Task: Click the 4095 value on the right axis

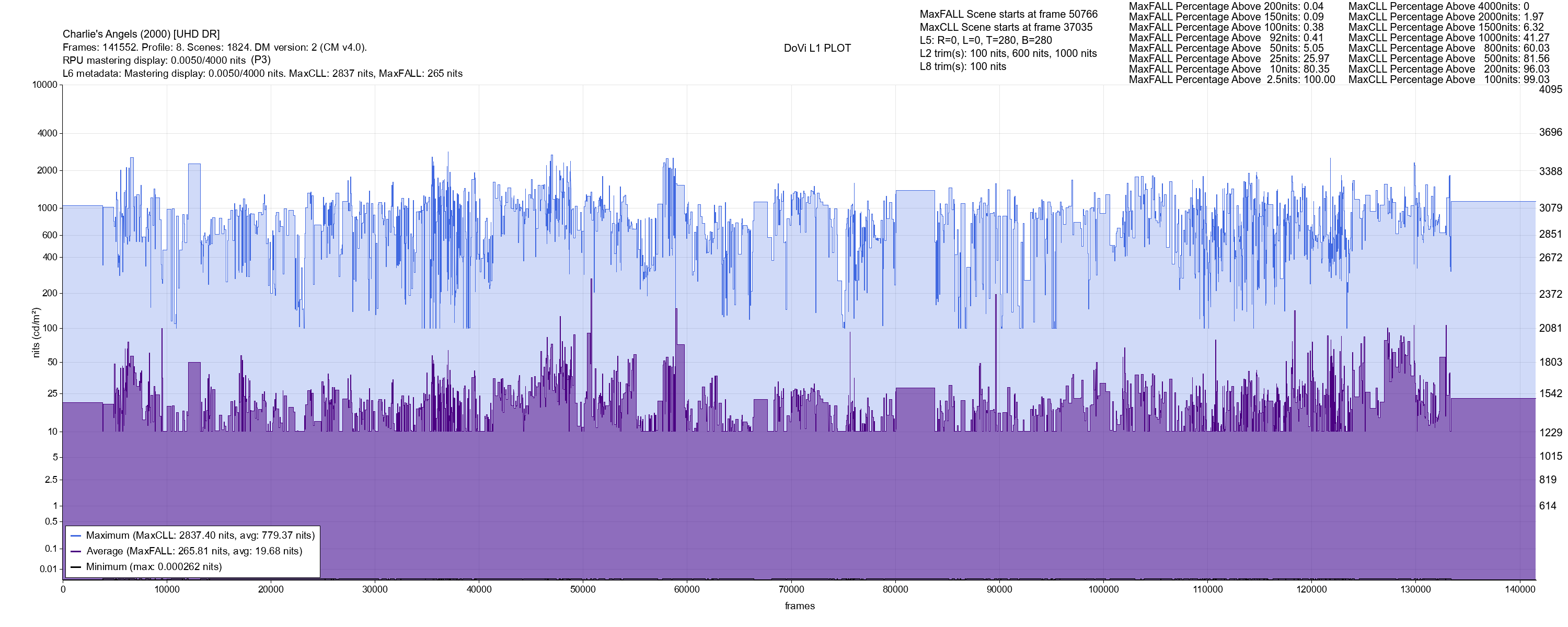Action: coord(1550,89)
